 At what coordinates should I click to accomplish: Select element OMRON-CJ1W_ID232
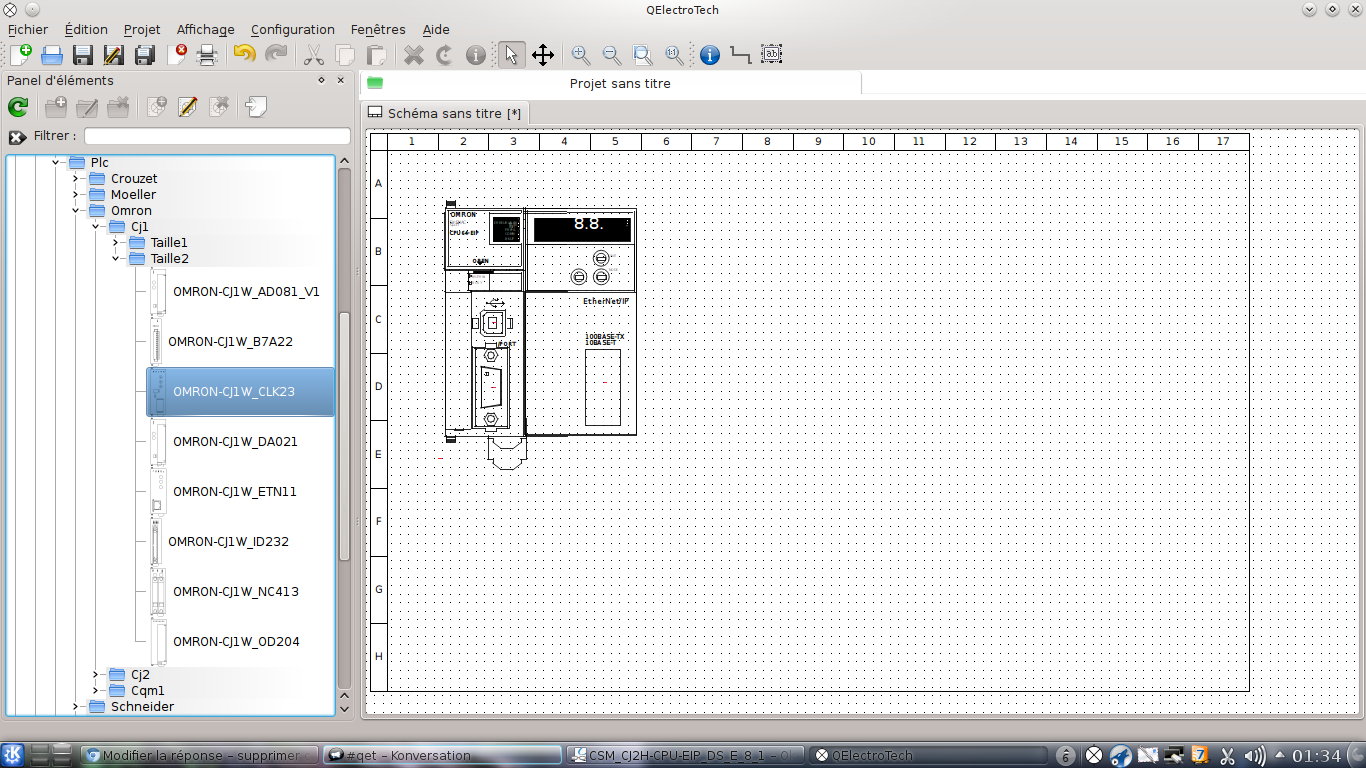(x=228, y=541)
